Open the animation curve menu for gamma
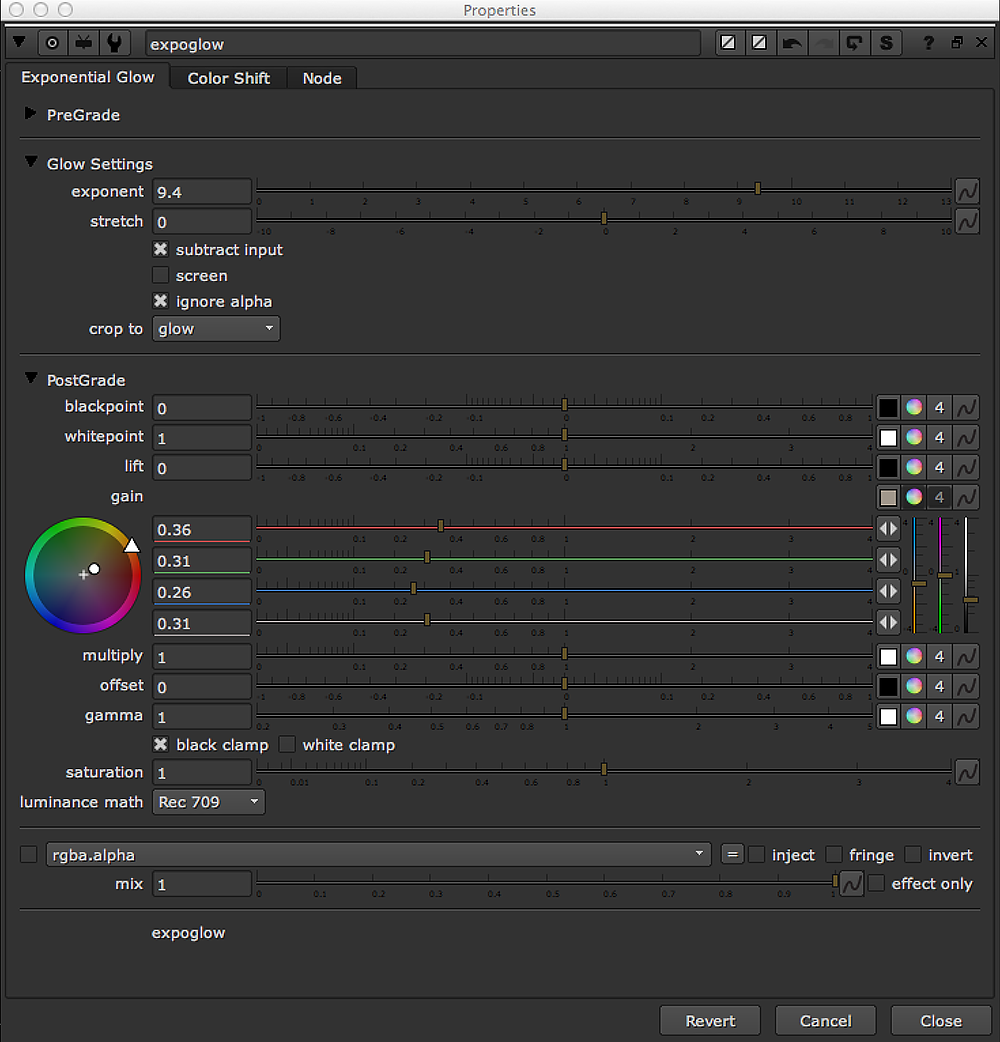 pyautogui.click(x=967, y=716)
